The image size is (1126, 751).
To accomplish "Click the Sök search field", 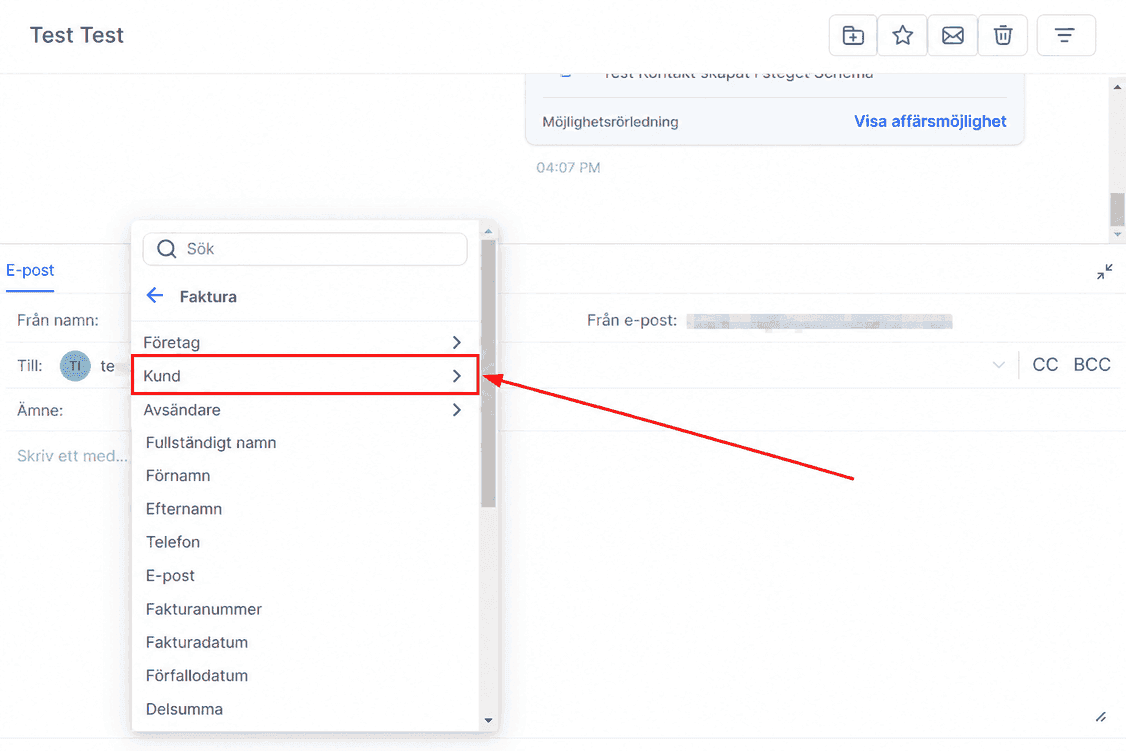I will point(305,249).
